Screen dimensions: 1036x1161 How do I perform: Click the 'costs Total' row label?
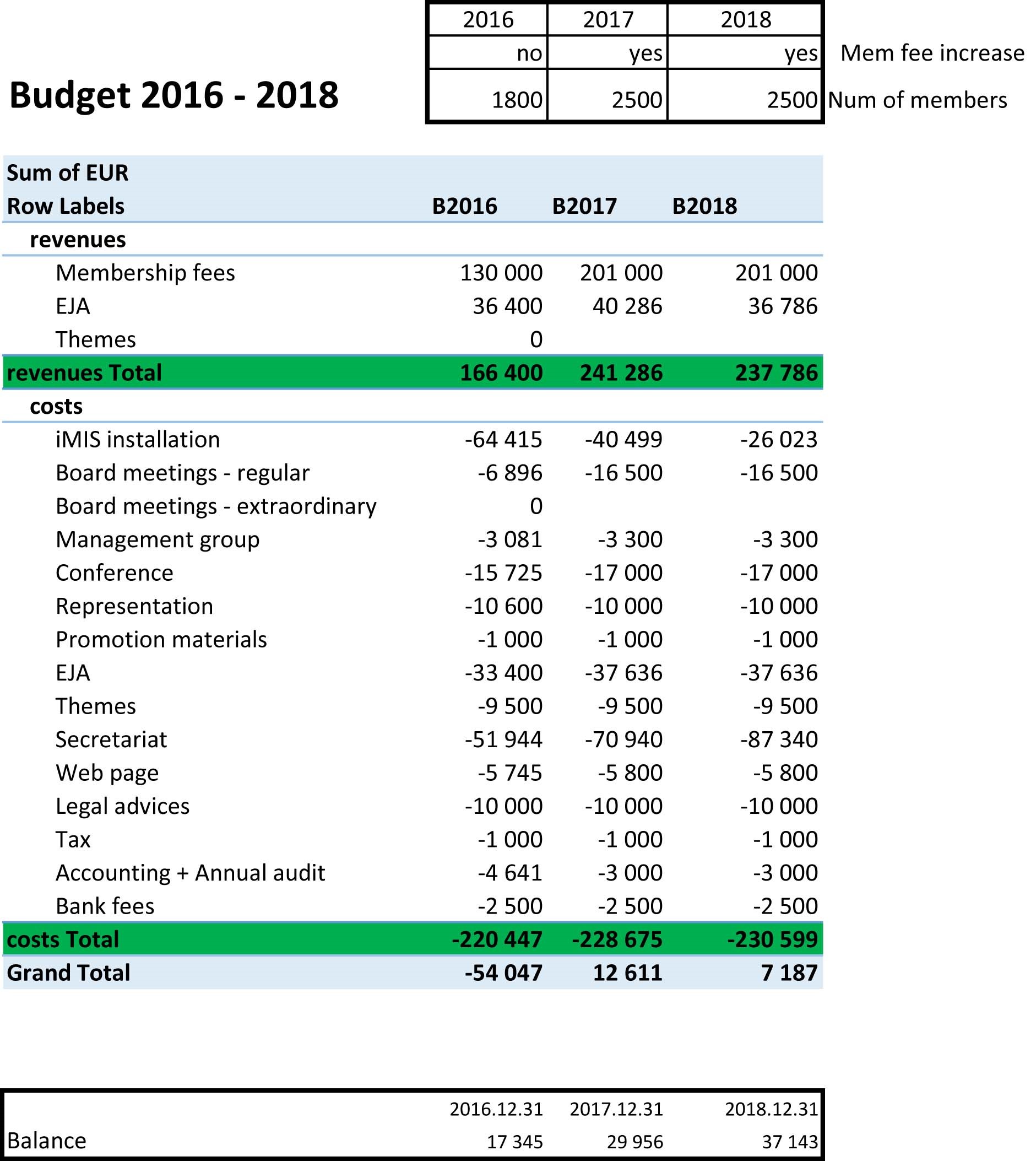pos(63,939)
